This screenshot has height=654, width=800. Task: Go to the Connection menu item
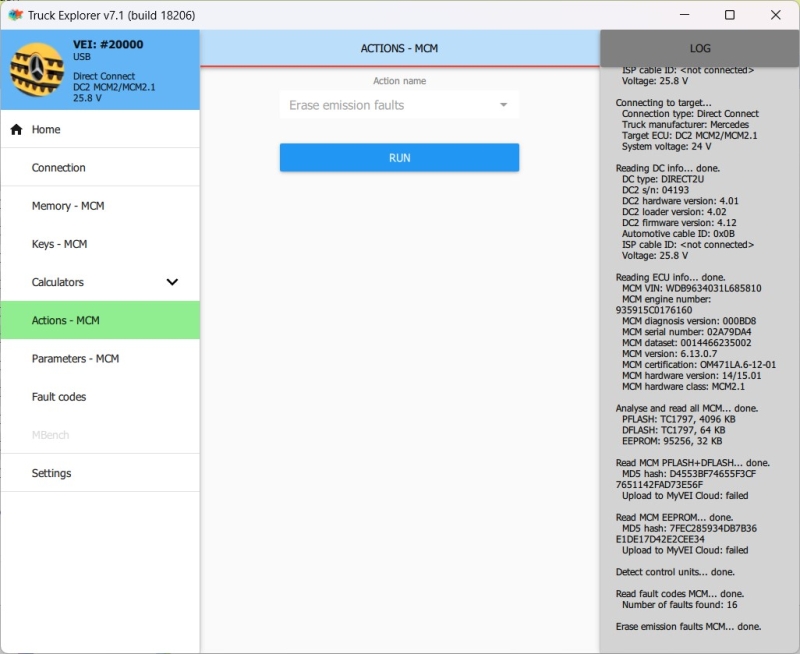(x=101, y=167)
